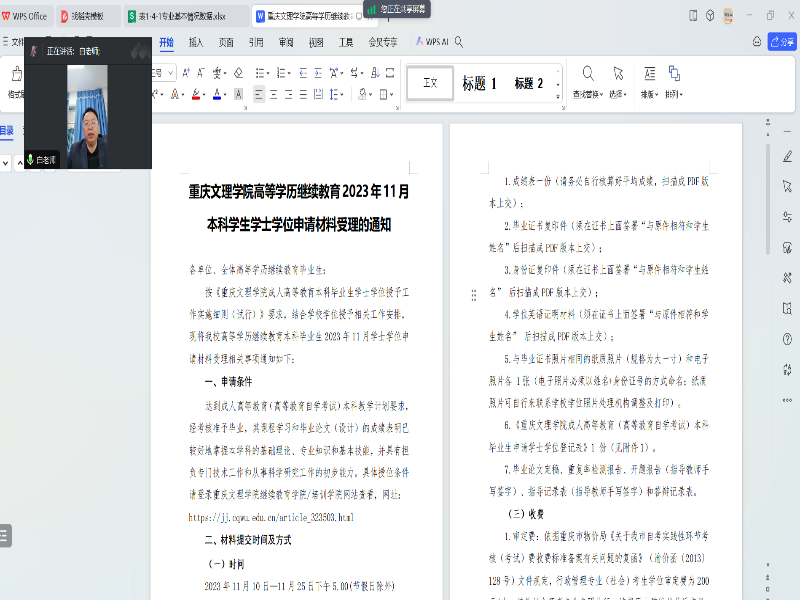
Task: Click the jj.cqwu.edu.cn article hyperlink
Action: pyautogui.click(x=271, y=517)
